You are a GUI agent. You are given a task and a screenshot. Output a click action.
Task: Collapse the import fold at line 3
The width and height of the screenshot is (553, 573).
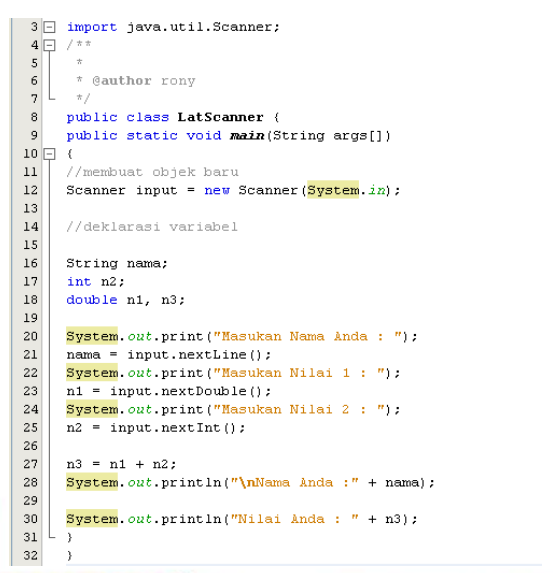click(49, 27)
